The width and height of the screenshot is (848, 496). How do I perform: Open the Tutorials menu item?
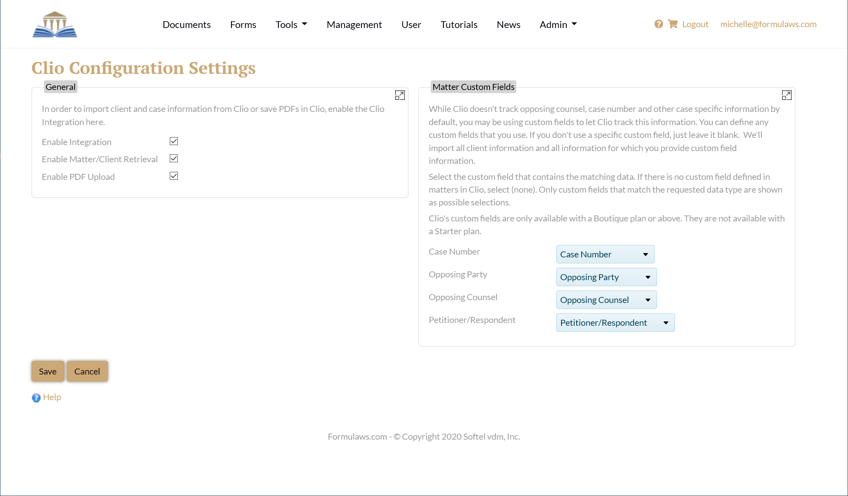point(459,24)
